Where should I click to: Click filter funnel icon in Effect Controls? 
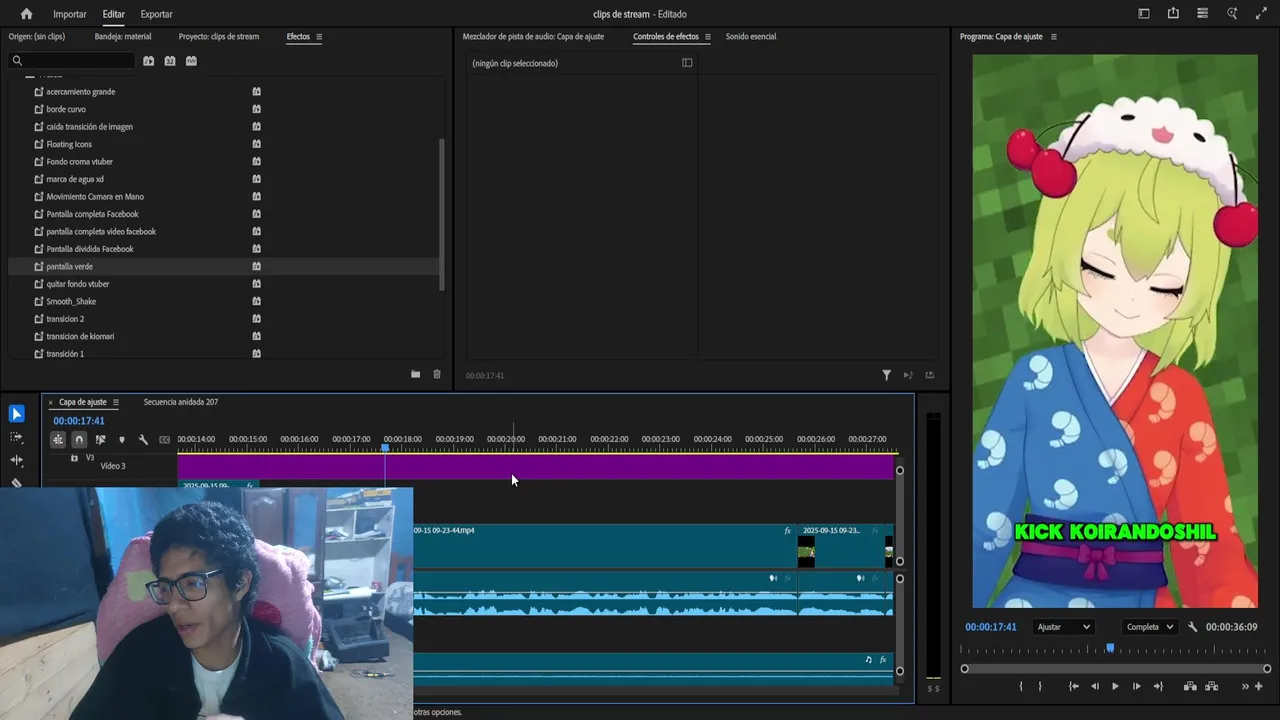886,375
